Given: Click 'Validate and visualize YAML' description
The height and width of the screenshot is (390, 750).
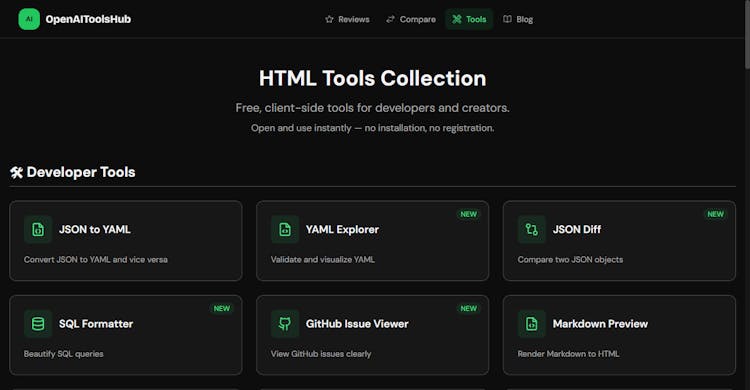Looking at the screenshot, I should 323,259.
